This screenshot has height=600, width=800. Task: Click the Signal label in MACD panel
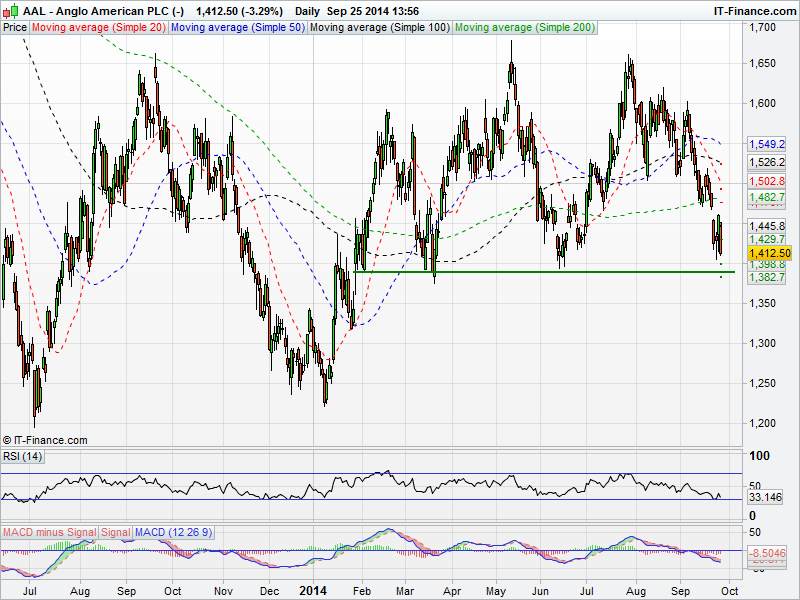[x=115, y=530]
